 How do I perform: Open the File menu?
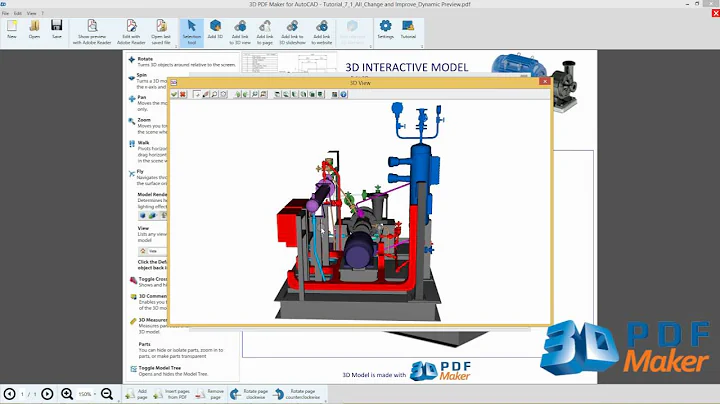click(x=6, y=13)
